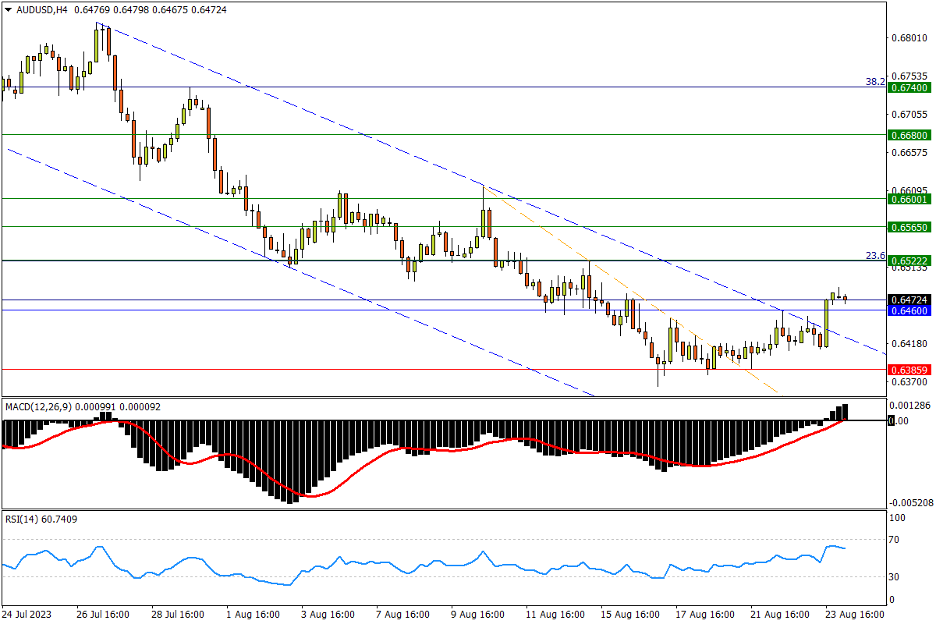Image resolution: width=936 pixels, height=624 pixels.
Task: Click the 23 Aug 16:00 date label
Action: pos(851,612)
